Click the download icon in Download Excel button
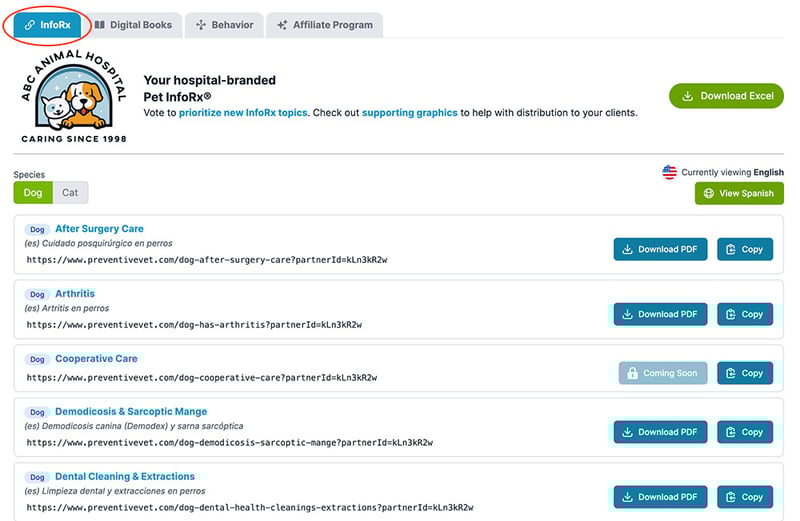 pyautogui.click(x=688, y=96)
